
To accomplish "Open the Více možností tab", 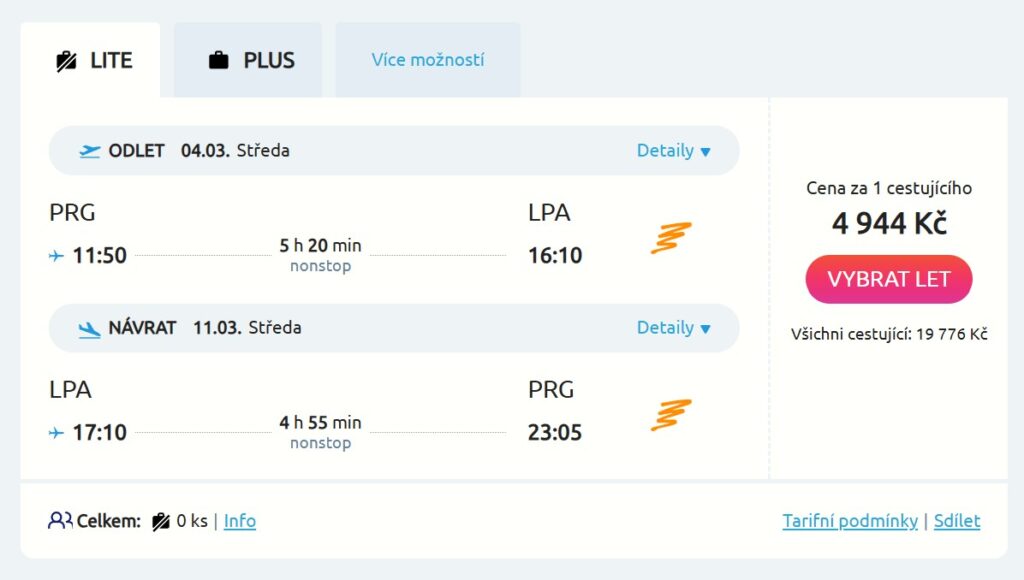I will pyautogui.click(x=428, y=60).
